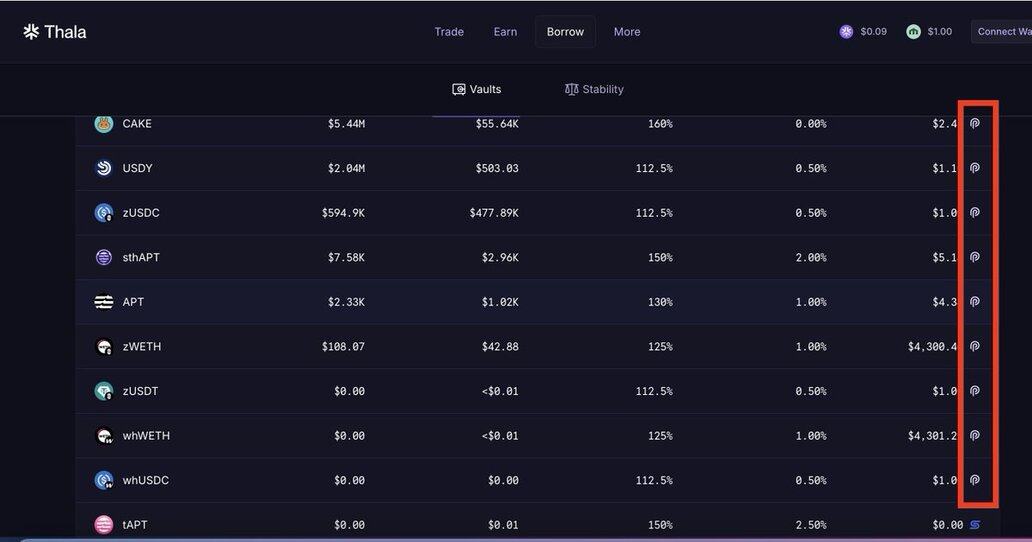Click the $2.04M value in USDY row

[x=346, y=168]
